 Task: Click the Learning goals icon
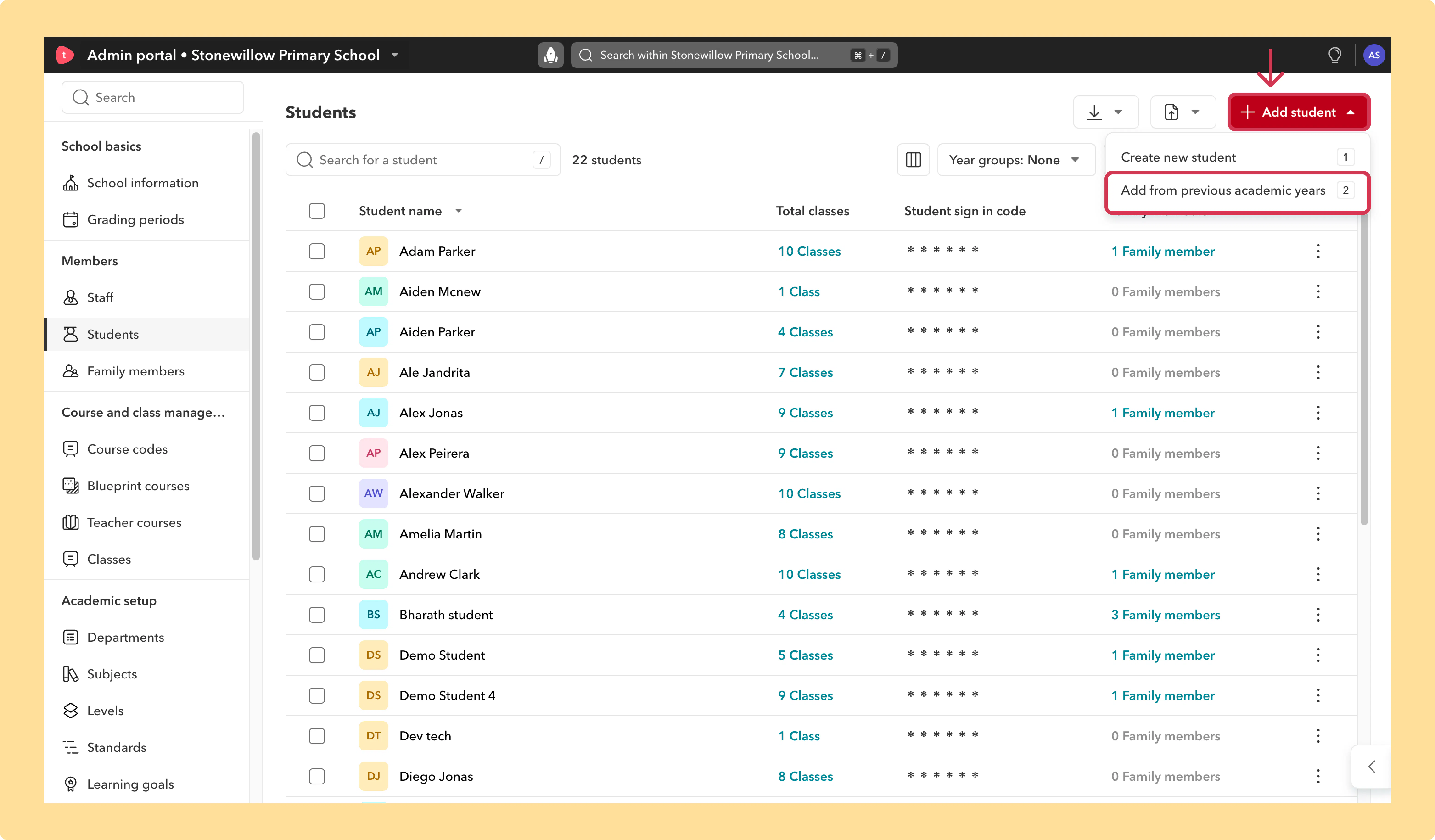click(x=71, y=784)
